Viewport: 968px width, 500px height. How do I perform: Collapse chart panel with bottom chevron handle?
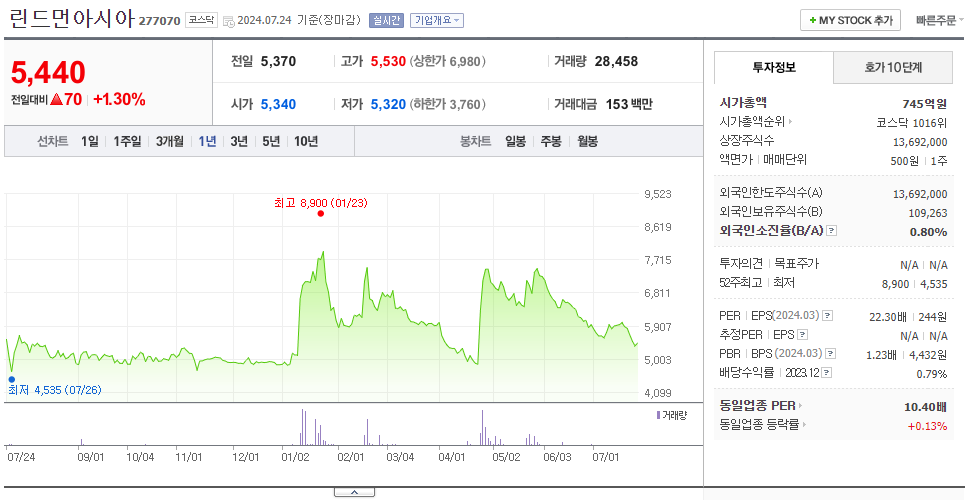pyautogui.click(x=354, y=493)
